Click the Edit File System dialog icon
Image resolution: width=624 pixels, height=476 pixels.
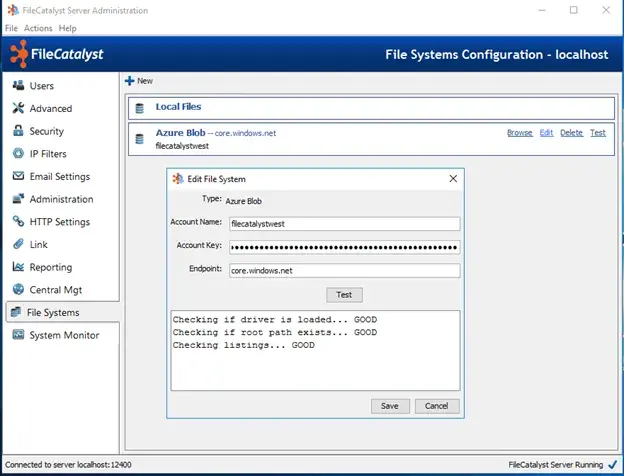click(178, 179)
